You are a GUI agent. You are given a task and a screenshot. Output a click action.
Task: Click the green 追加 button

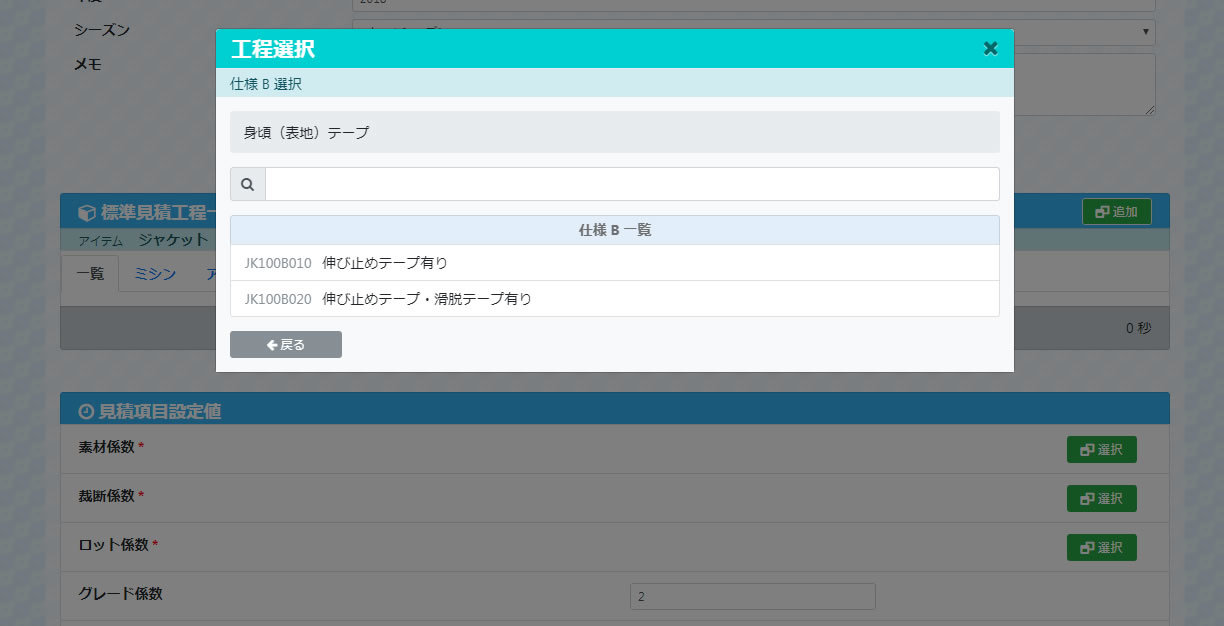pos(1116,212)
